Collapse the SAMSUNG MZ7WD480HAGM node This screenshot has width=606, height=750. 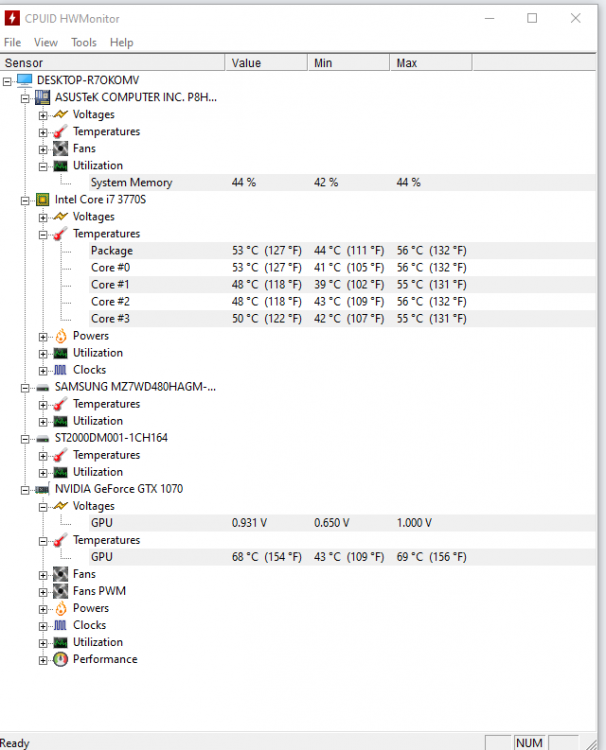click(25, 388)
